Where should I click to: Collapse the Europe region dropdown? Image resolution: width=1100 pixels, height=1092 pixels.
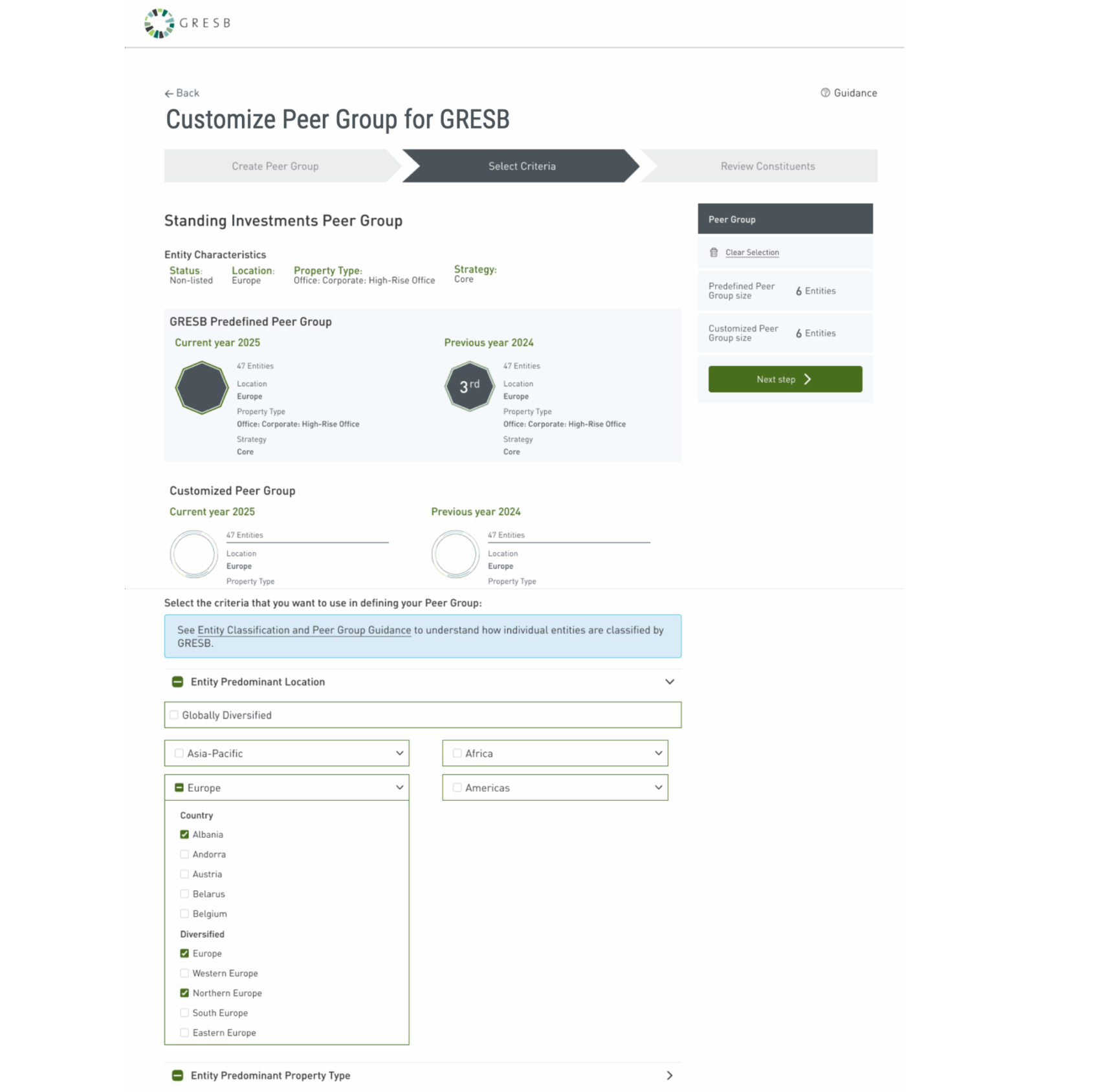pos(399,787)
